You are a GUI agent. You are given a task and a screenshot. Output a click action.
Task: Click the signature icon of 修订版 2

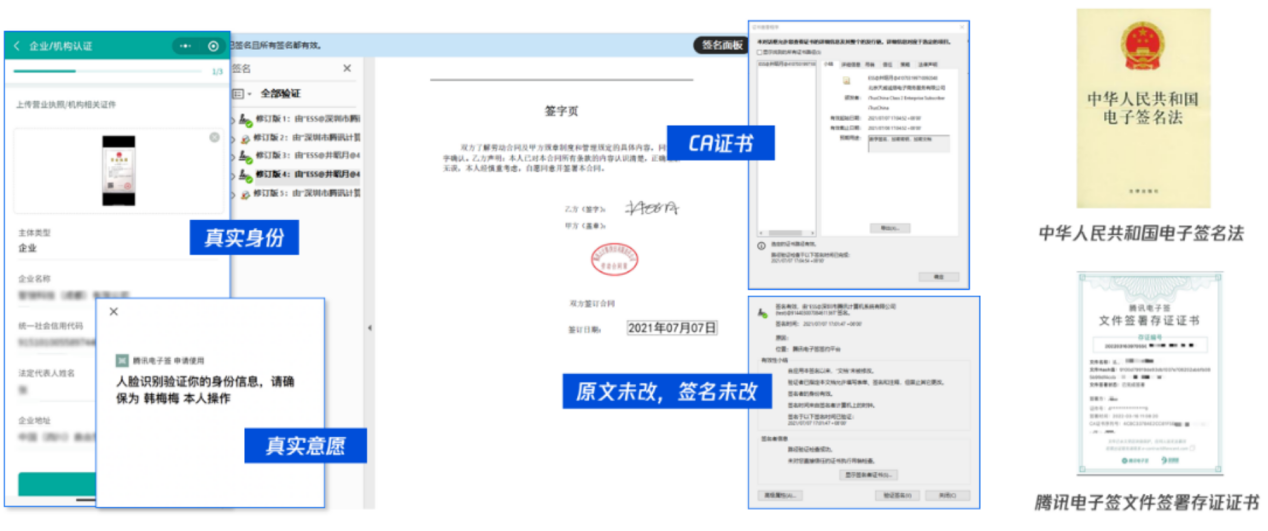pos(245,138)
